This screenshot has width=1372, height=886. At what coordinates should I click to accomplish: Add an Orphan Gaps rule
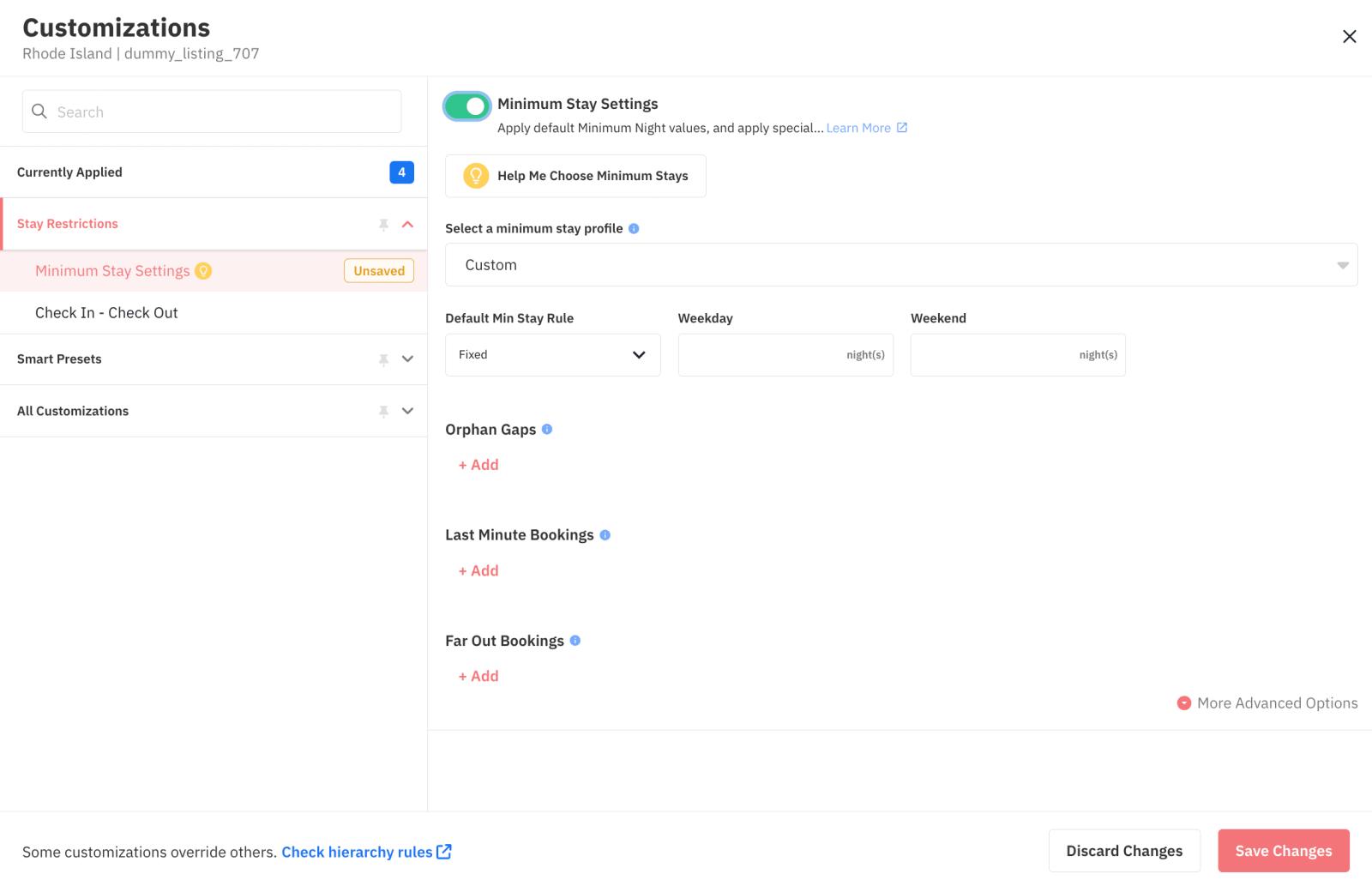pos(478,465)
